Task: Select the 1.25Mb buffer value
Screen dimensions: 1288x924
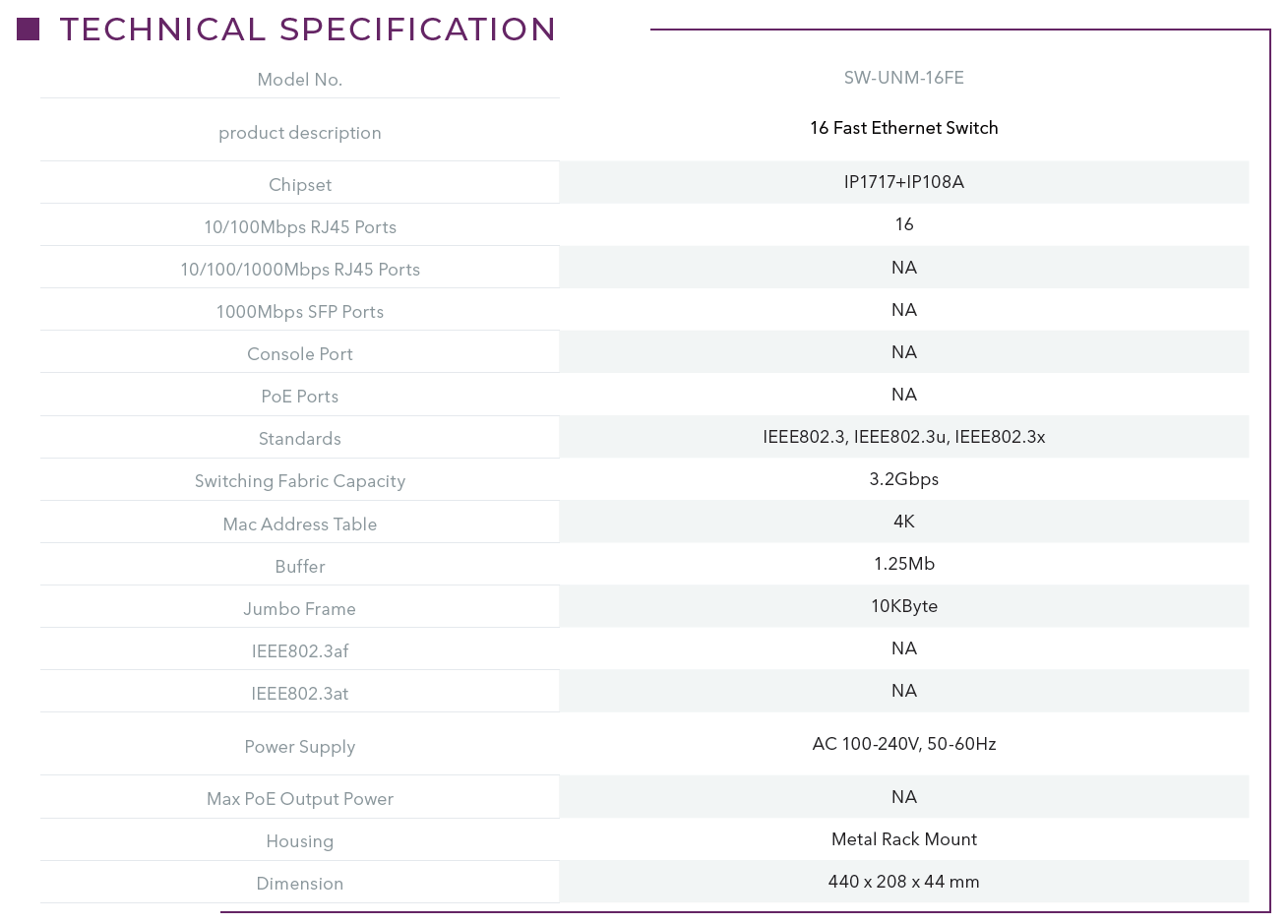Action: [903, 564]
